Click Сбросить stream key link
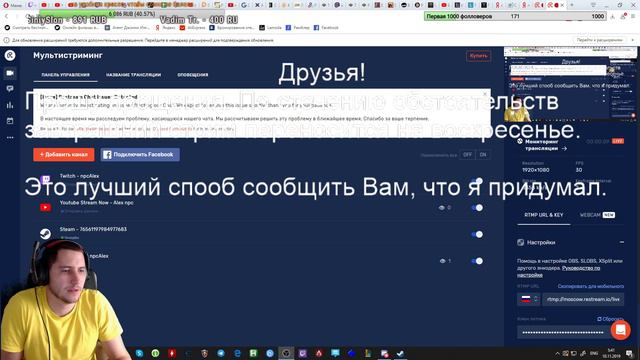 (610, 319)
